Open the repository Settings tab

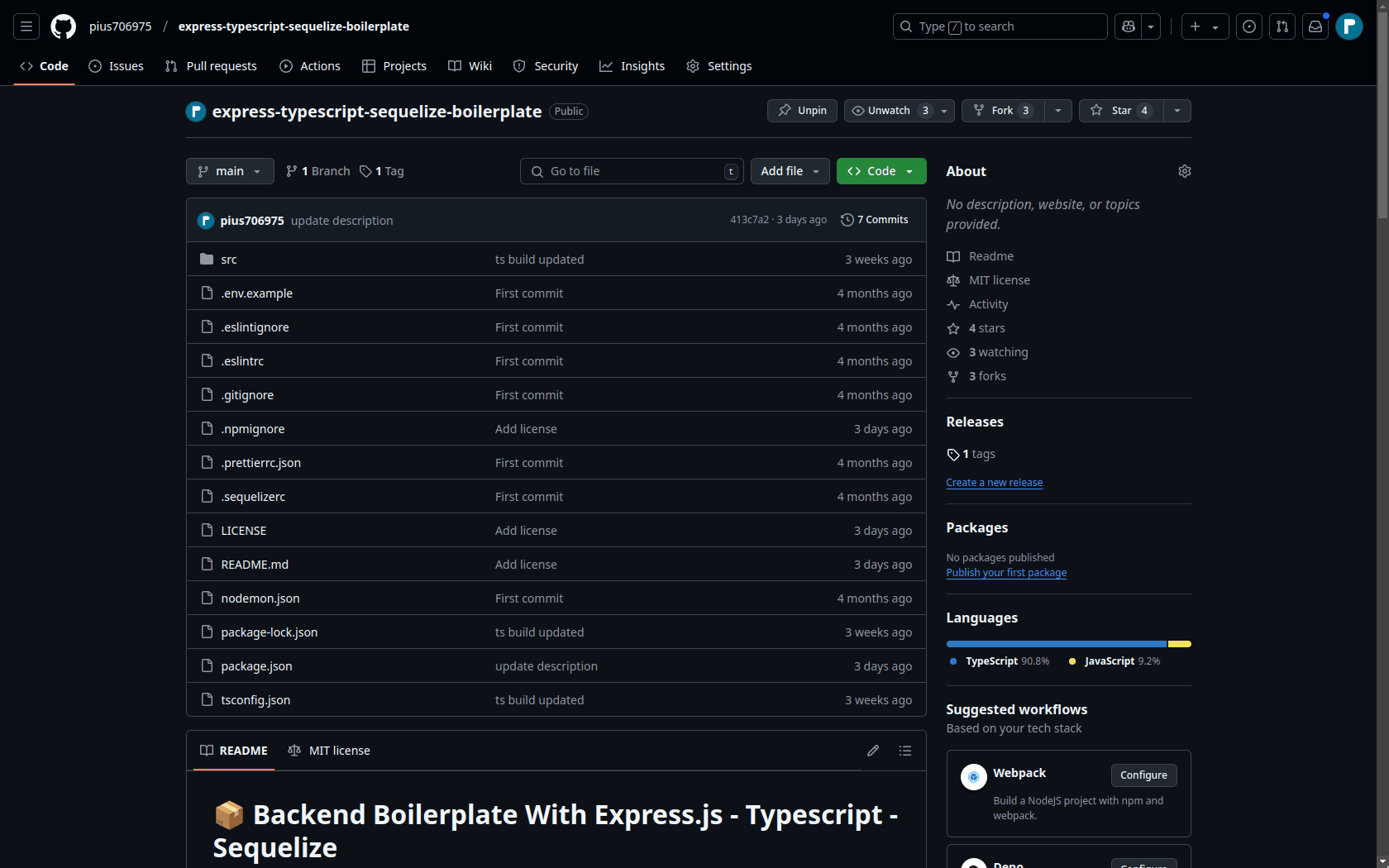719,66
